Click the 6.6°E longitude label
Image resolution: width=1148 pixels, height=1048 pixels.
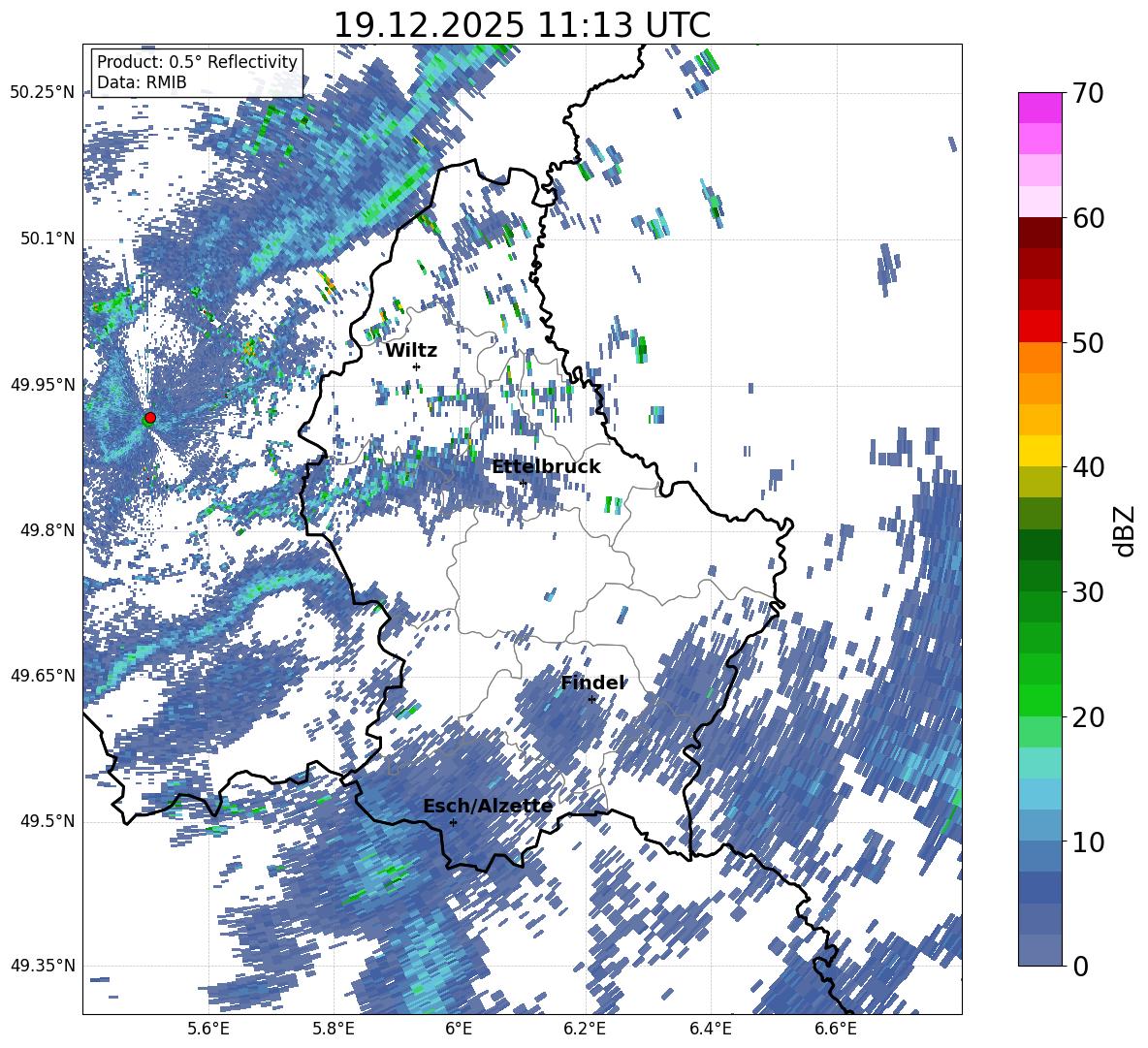pos(836,1029)
